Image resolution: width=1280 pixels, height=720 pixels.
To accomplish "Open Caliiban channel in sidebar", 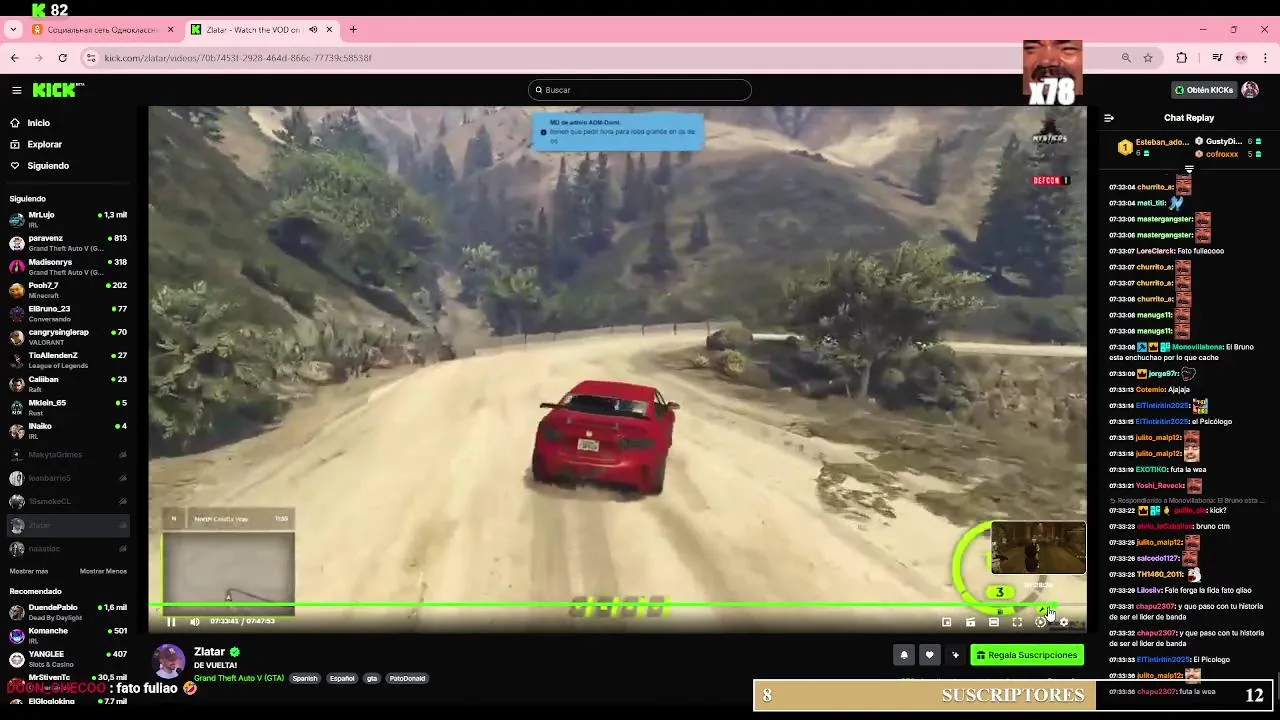I will point(68,384).
